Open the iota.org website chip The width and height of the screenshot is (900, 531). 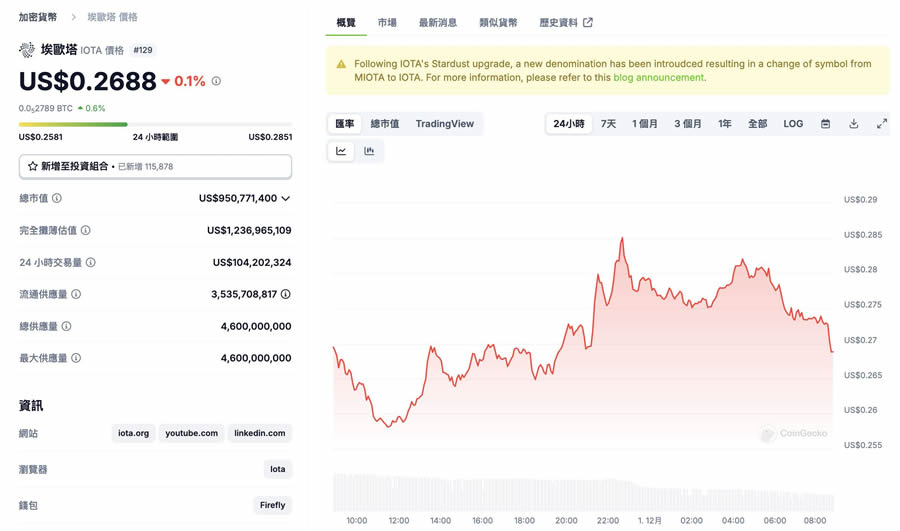[133, 433]
